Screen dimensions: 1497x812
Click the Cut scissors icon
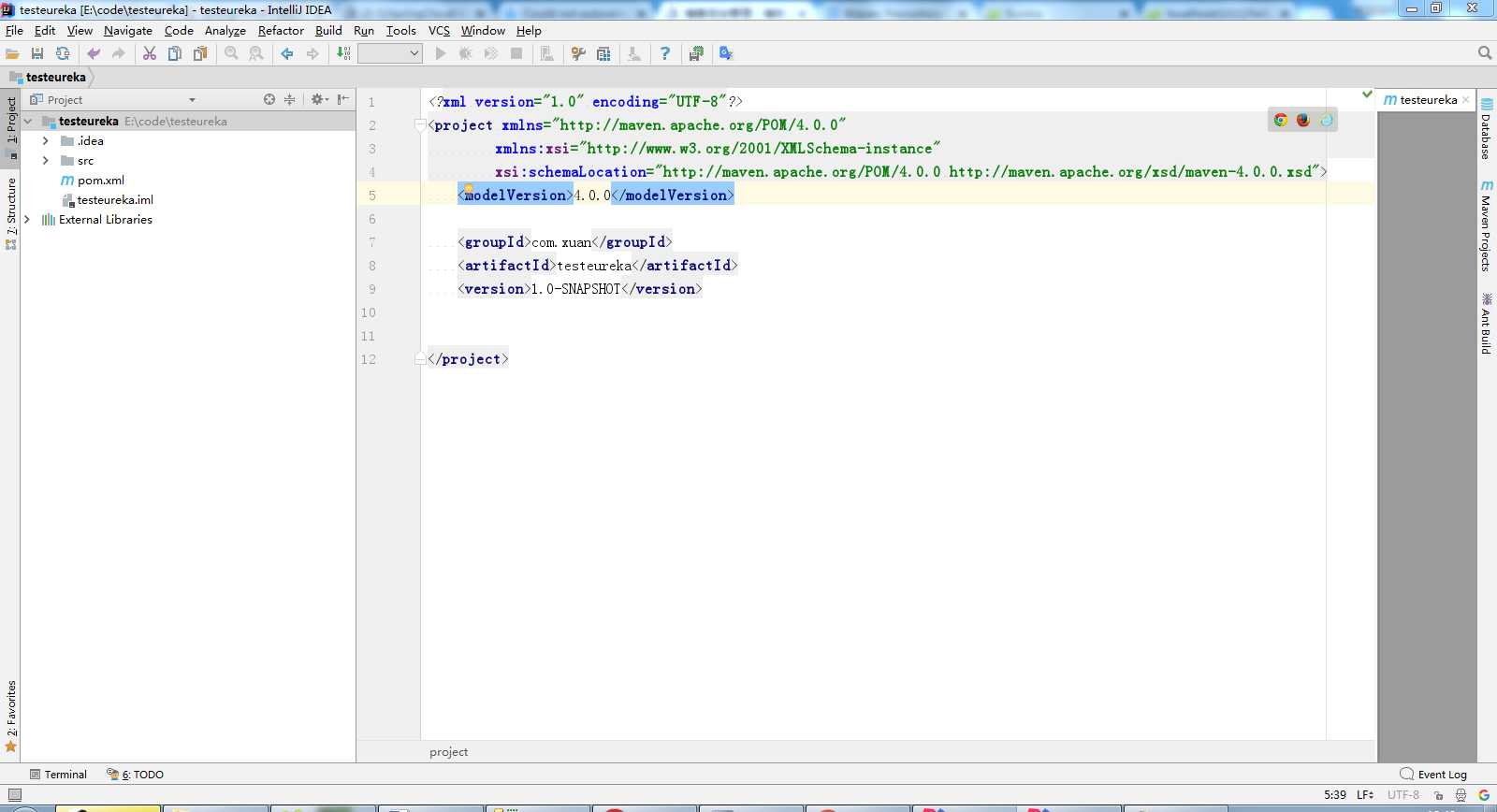point(150,53)
